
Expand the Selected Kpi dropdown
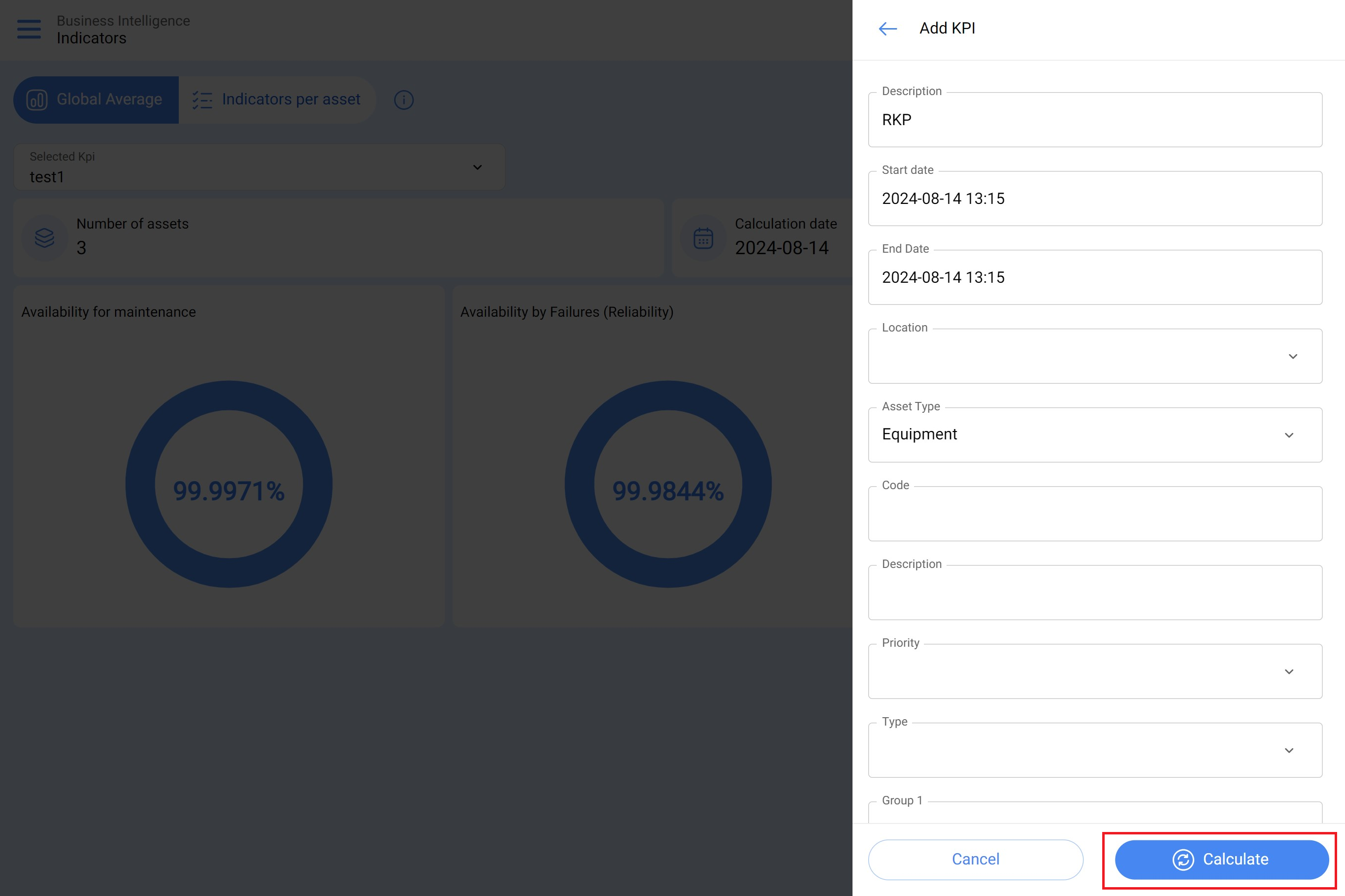(x=259, y=167)
